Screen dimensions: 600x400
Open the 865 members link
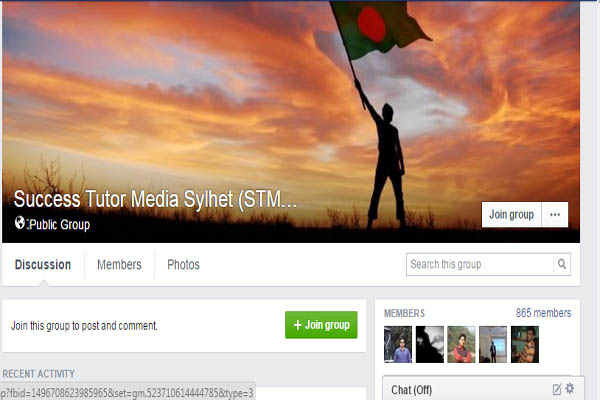pos(543,313)
